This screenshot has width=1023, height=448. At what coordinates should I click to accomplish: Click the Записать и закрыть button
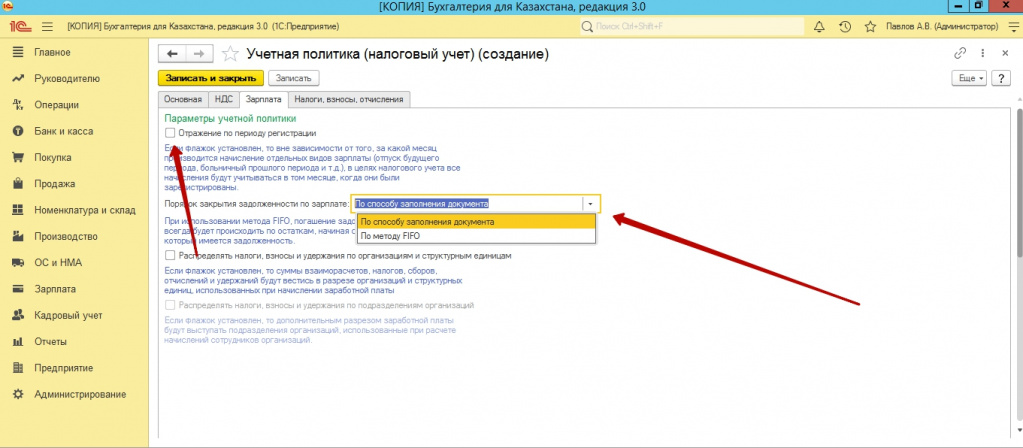(211, 78)
